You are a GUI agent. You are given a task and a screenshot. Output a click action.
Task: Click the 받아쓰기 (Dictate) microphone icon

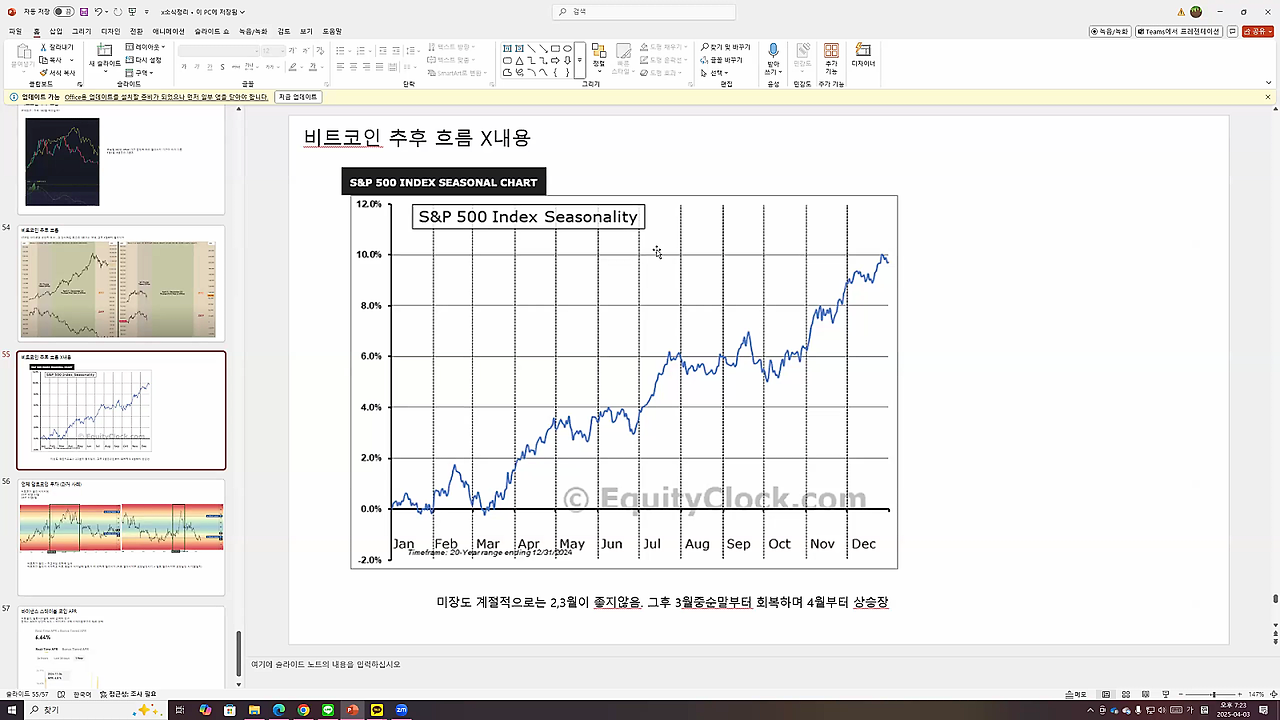pyautogui.click(x=773, y=50)
